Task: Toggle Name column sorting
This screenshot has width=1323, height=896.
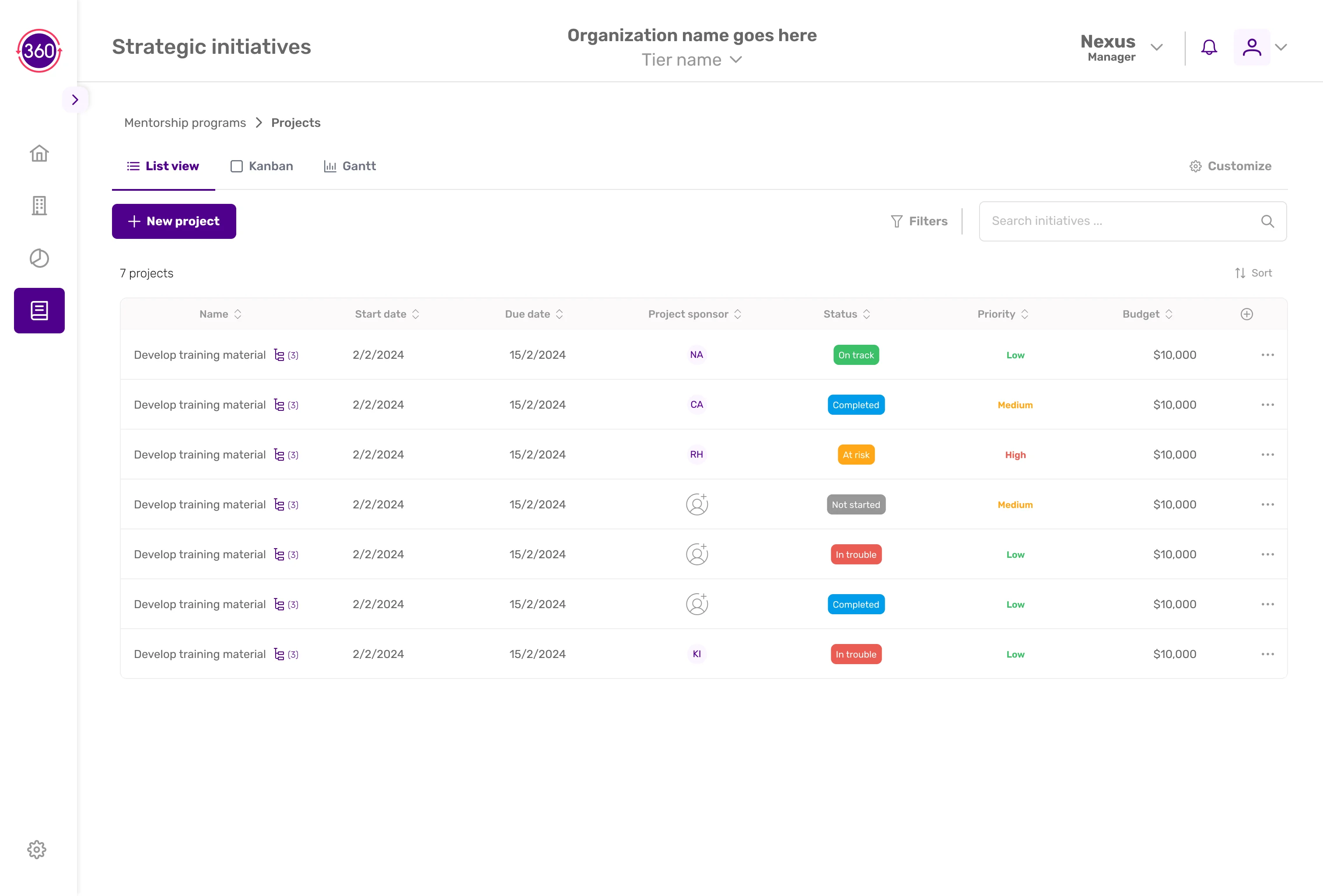Action: pyautogui.click(x=238, y=314)
